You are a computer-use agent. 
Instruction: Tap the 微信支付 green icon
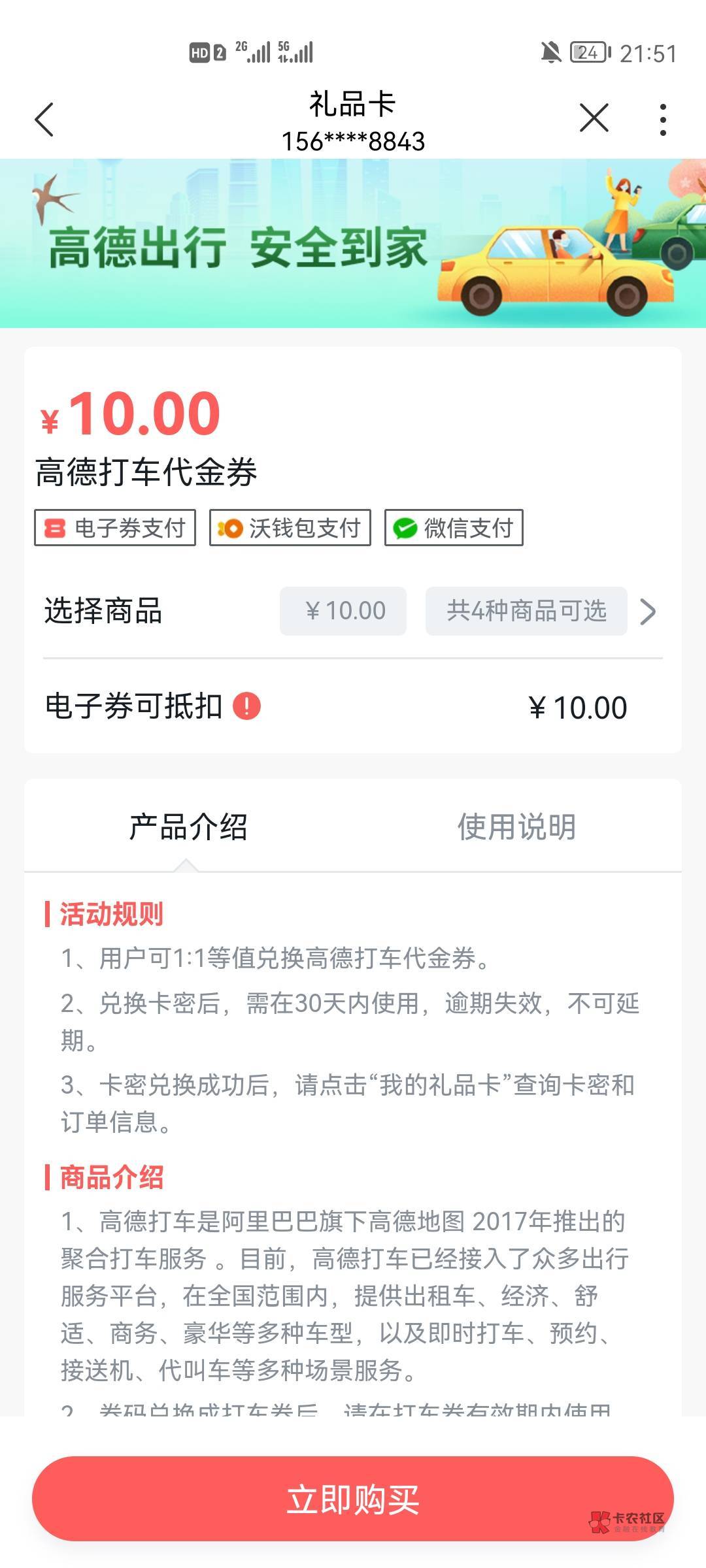click(405, 528)
